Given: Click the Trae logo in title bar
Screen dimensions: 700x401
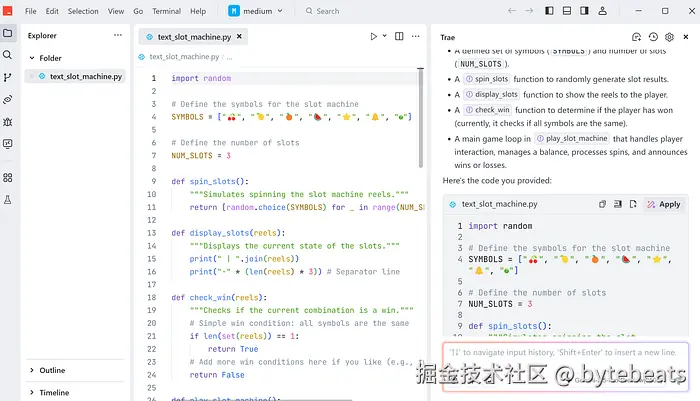Looking at the screenshot, I should point(8,11).
